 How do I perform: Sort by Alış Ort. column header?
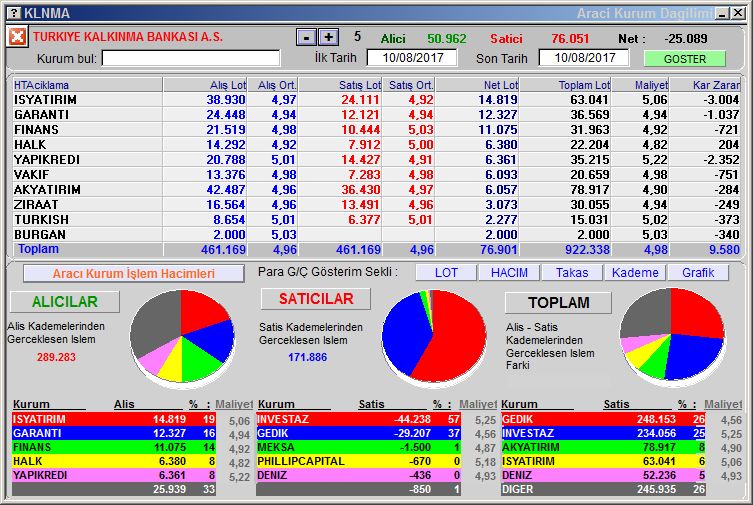273,85
